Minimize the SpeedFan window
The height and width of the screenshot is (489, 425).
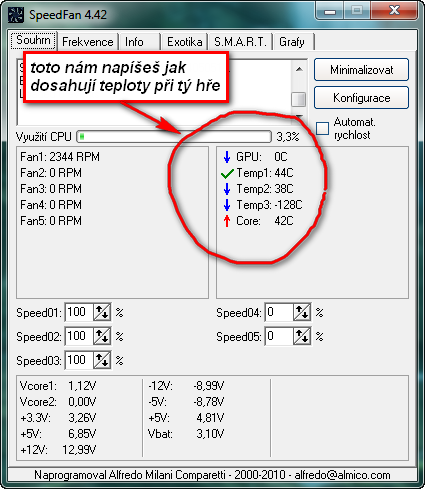(330, 11)
